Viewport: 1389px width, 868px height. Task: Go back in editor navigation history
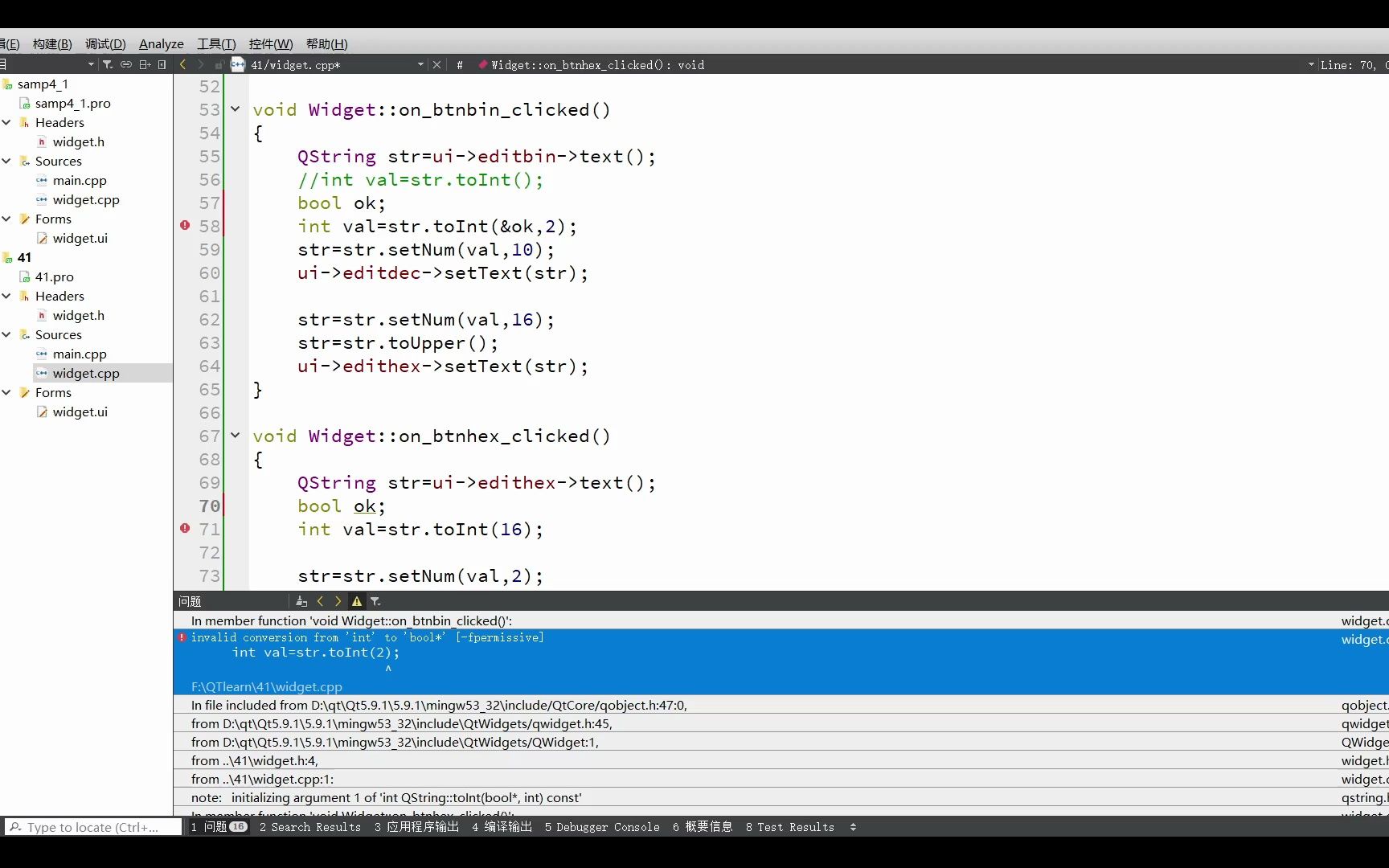tap(183, 64)
